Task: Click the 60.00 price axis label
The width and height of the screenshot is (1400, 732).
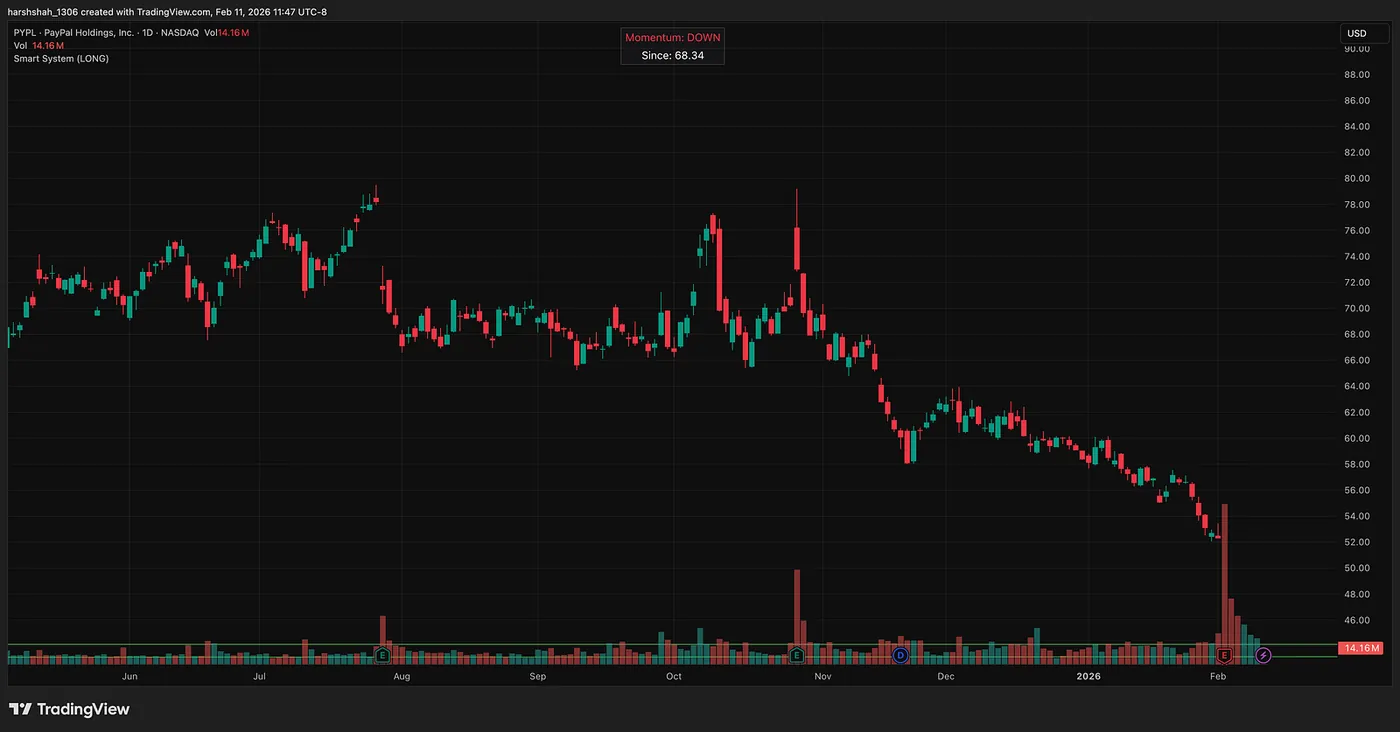Action: (1356, 439)
